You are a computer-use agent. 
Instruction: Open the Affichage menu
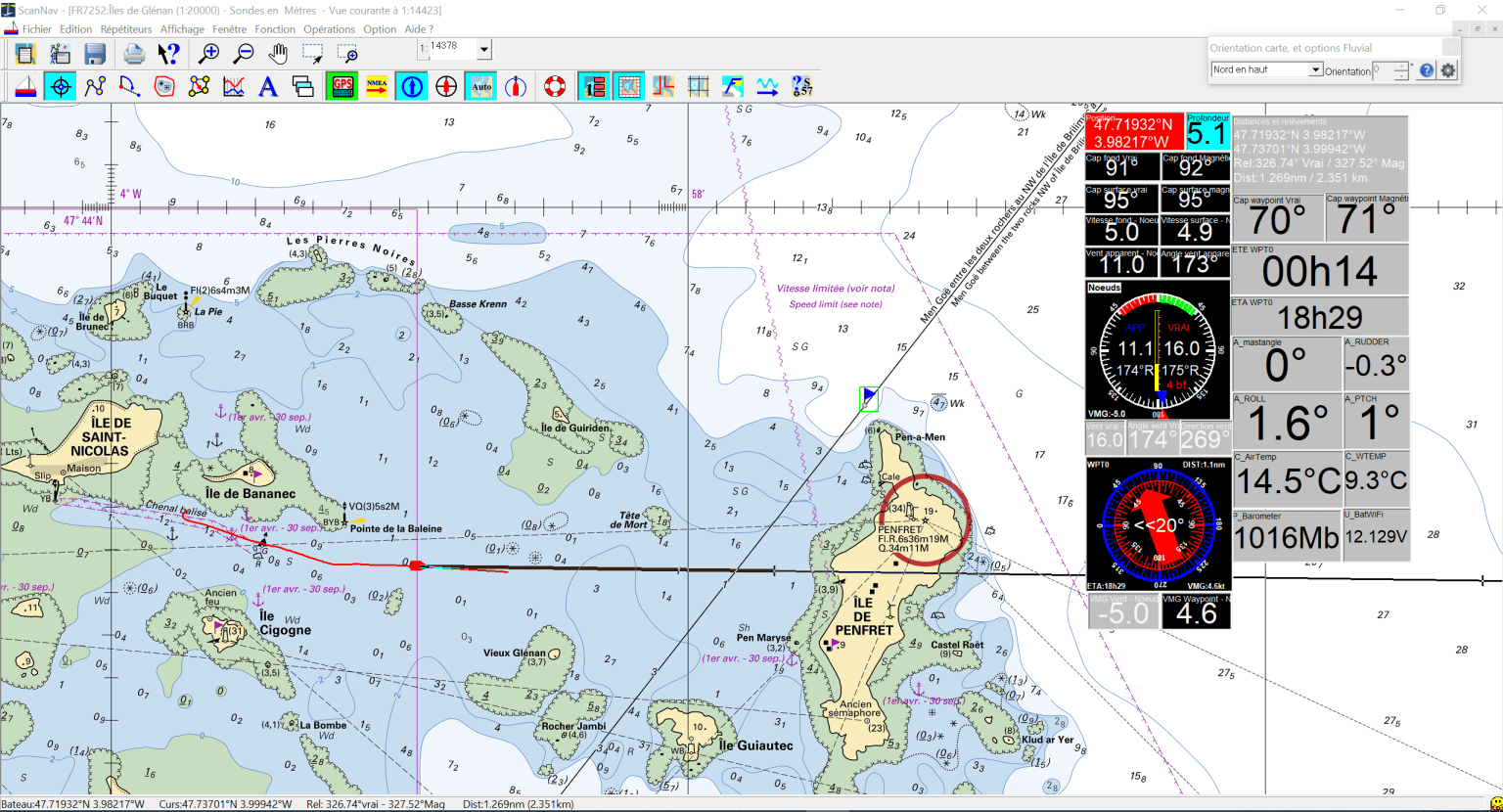click(182, 29)
